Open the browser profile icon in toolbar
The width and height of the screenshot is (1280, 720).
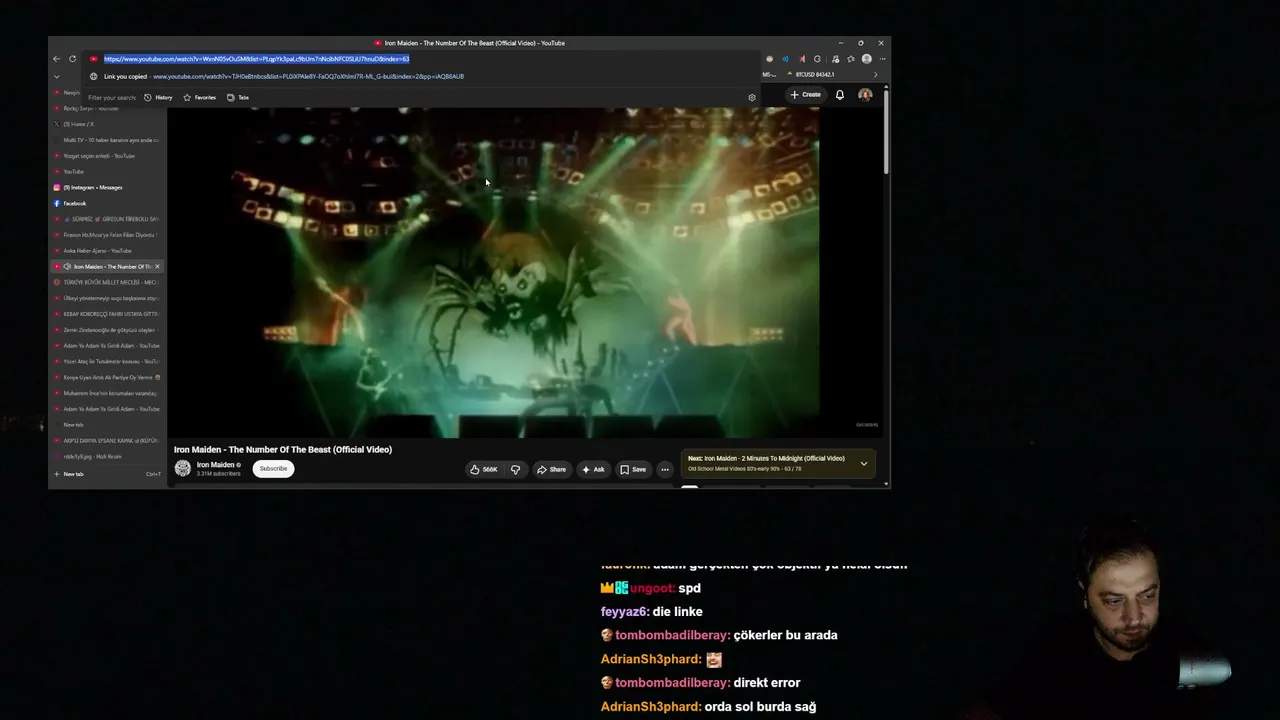(866, 59)
